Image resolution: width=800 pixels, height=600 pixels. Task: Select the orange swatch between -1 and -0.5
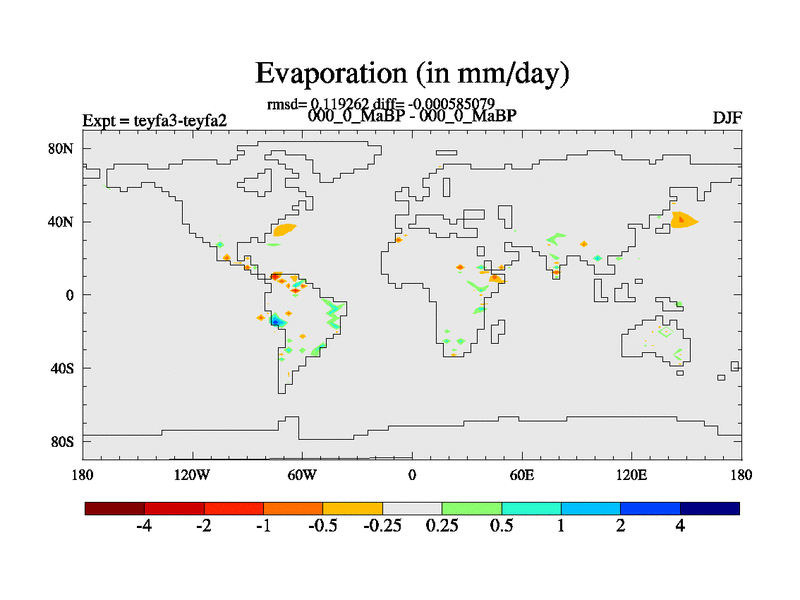point(293,508)
